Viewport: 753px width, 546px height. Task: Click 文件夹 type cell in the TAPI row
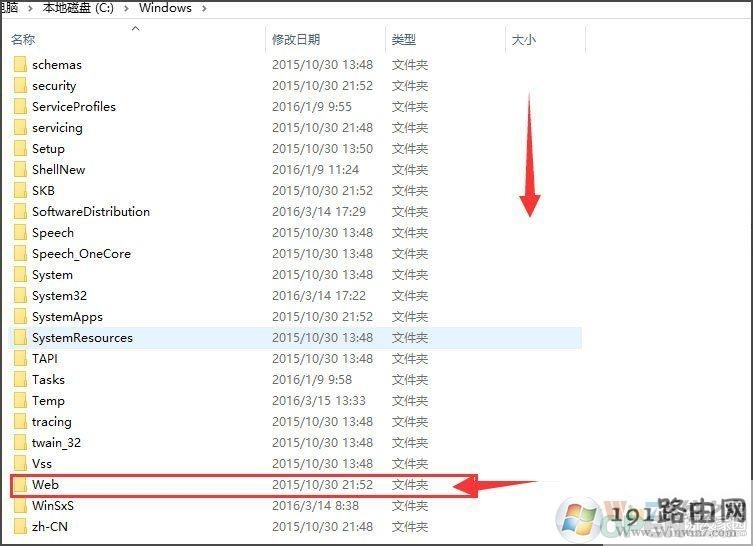[x=410, y=359]
